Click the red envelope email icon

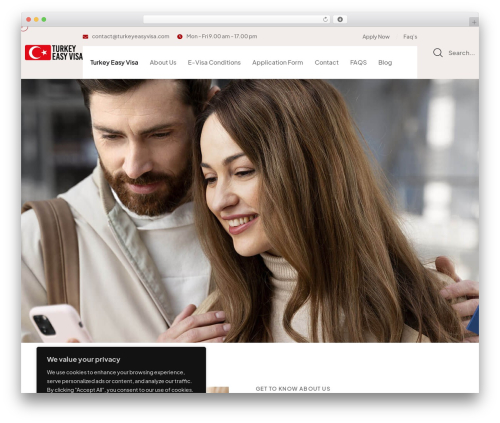coord(85,37)
